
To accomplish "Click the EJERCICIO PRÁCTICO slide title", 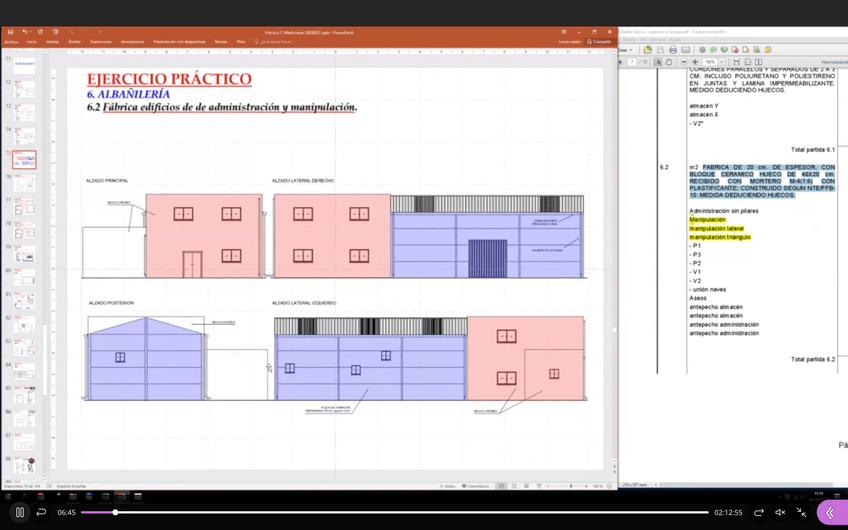I will click(x=169, y=79).
